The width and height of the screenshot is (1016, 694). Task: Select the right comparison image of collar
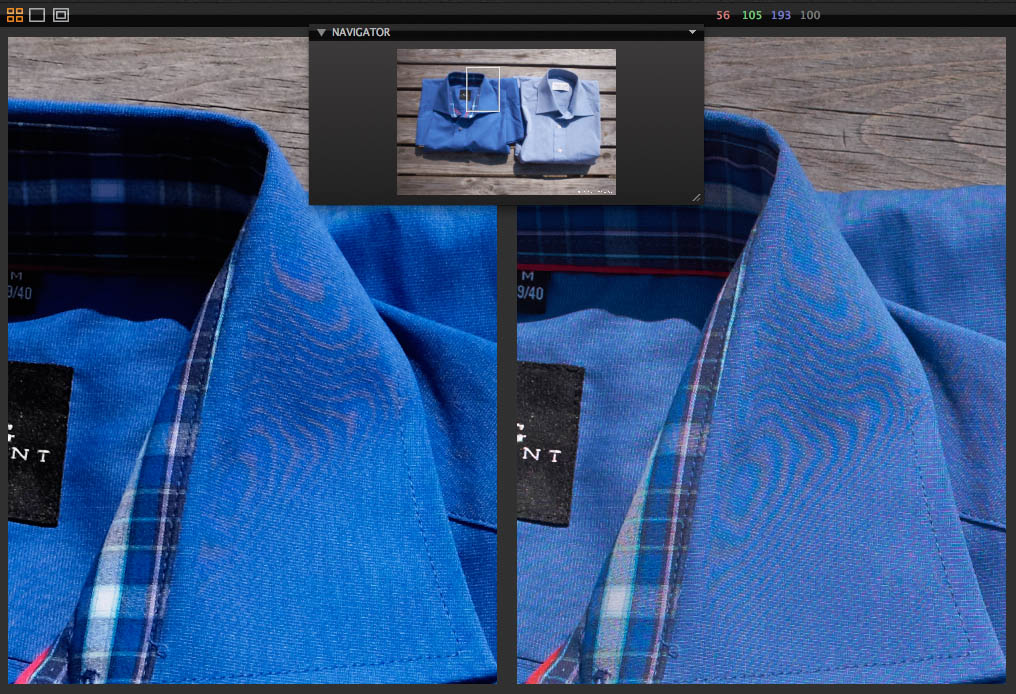tap(761, 360)
